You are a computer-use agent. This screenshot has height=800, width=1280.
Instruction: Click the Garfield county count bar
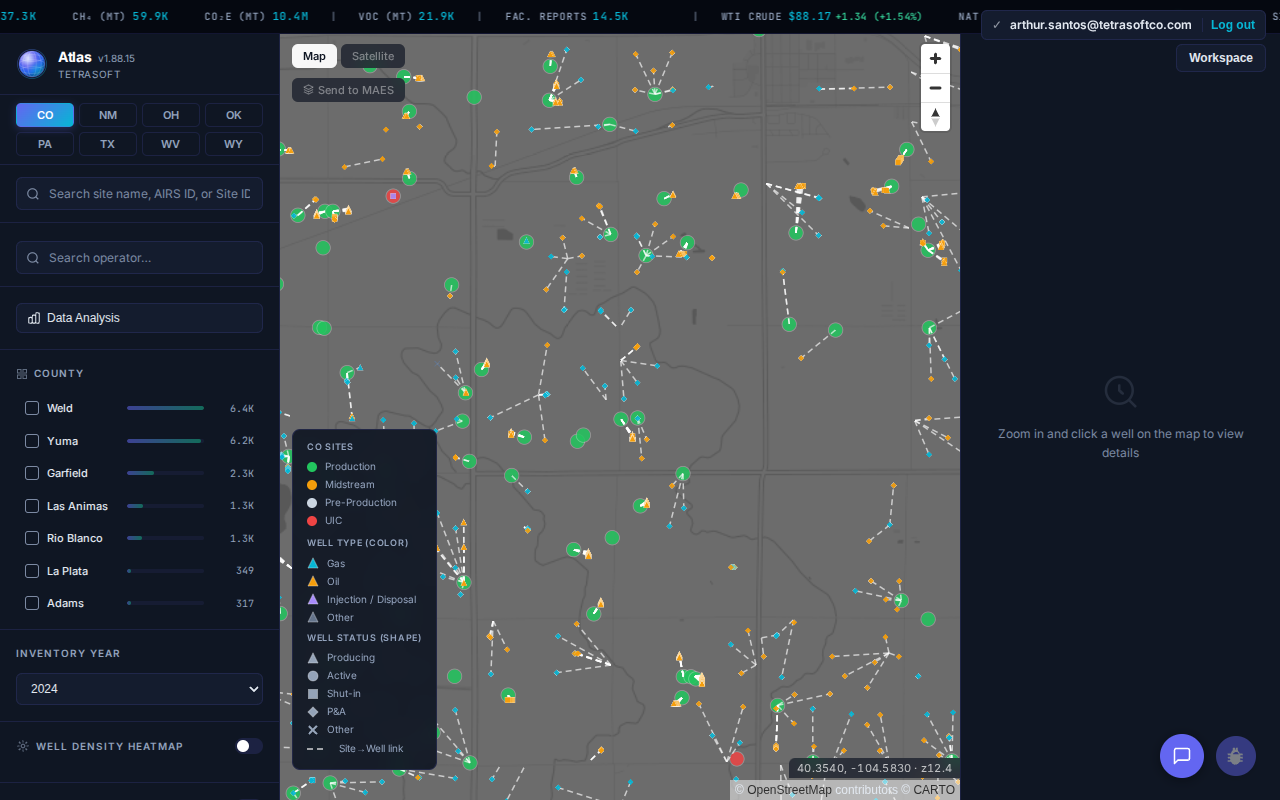(165, 473)
